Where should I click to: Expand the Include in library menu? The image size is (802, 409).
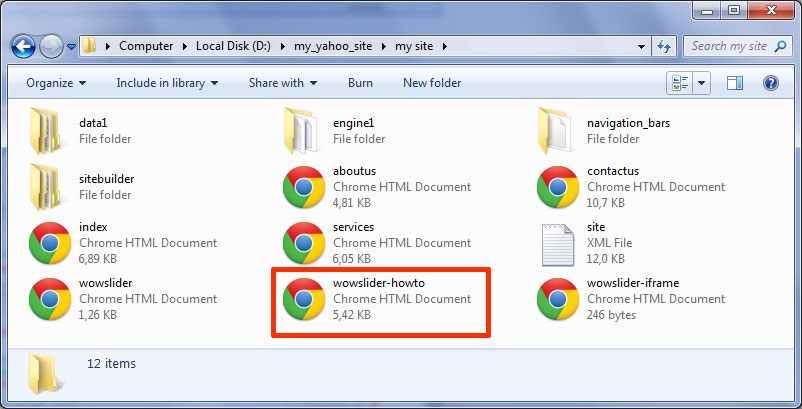click(167, 83)
